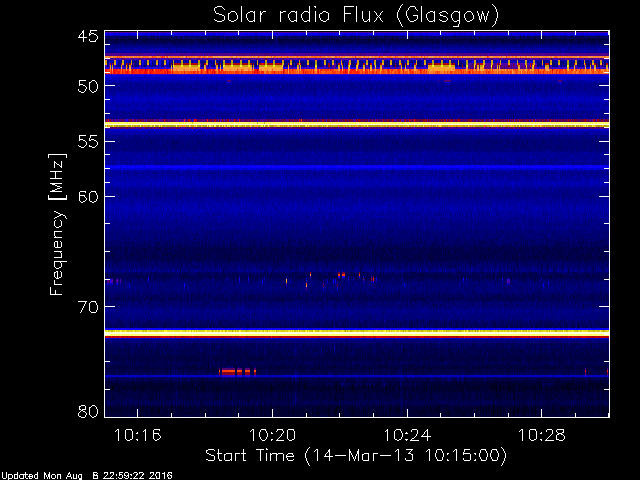Click the "45" frequency tick label
The image size is (640, 480).
click(x=88, y=36)
